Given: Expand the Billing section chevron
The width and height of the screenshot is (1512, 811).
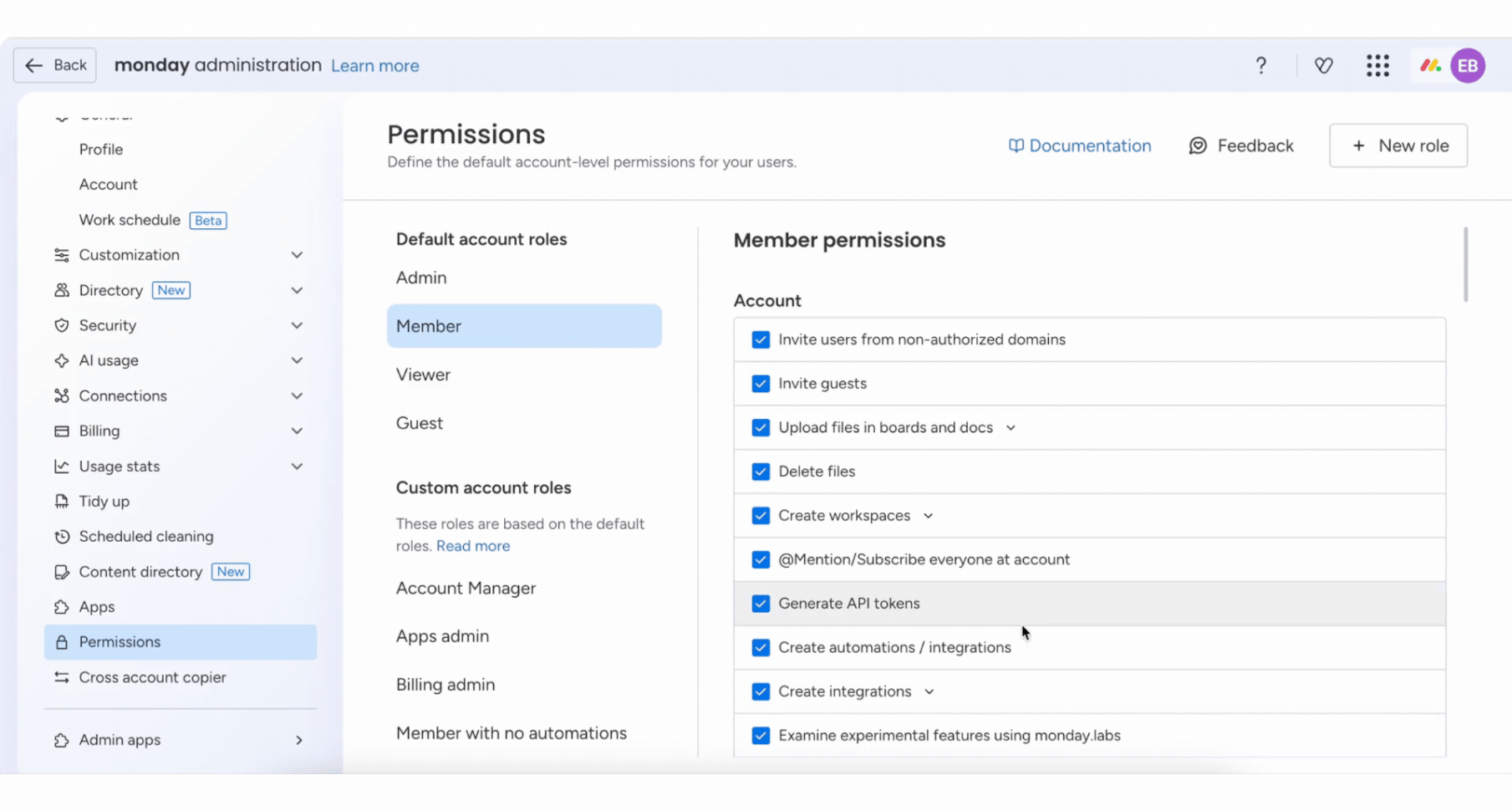Looking at the screenshot, I should [297, 431].
